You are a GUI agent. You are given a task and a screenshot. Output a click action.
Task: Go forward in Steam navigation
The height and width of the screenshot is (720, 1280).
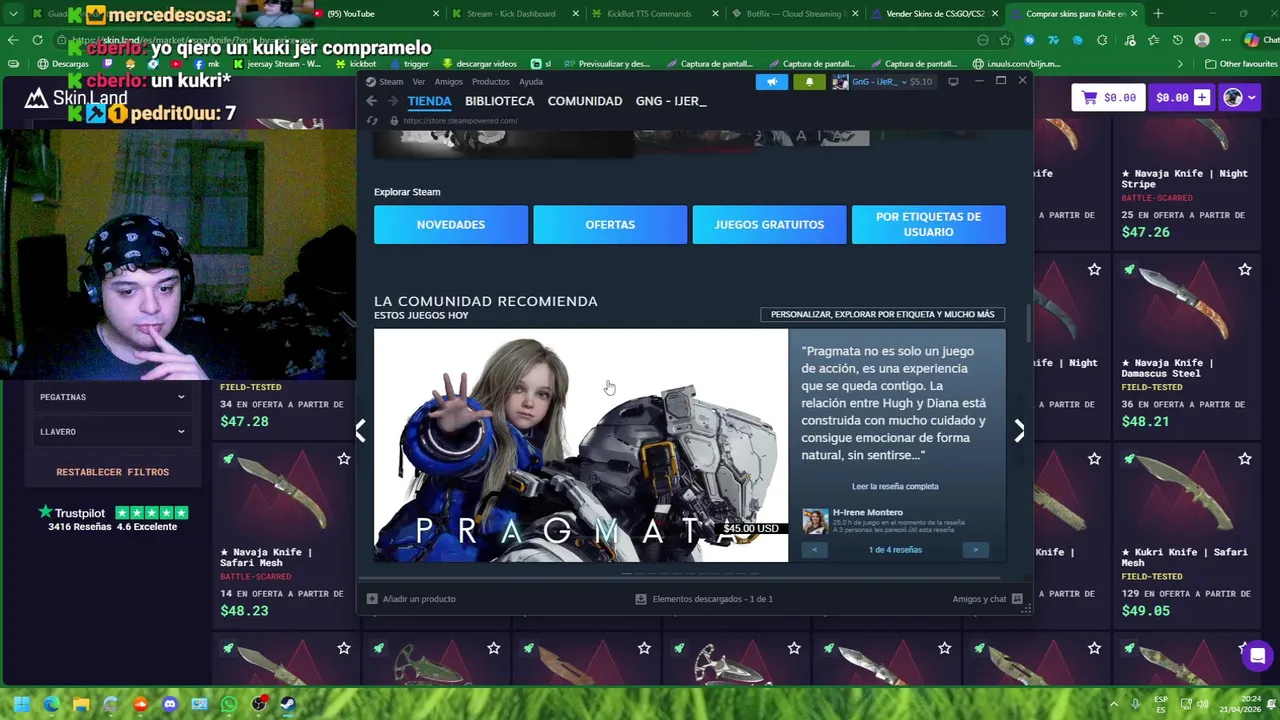tap(392, 101)
